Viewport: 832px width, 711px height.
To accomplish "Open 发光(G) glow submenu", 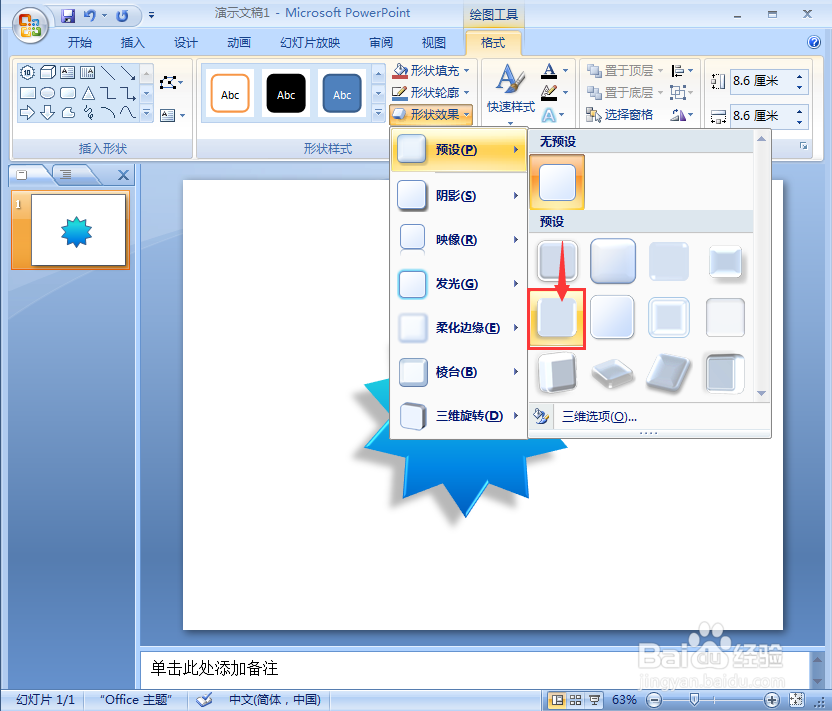I will [x=458, y=284].
